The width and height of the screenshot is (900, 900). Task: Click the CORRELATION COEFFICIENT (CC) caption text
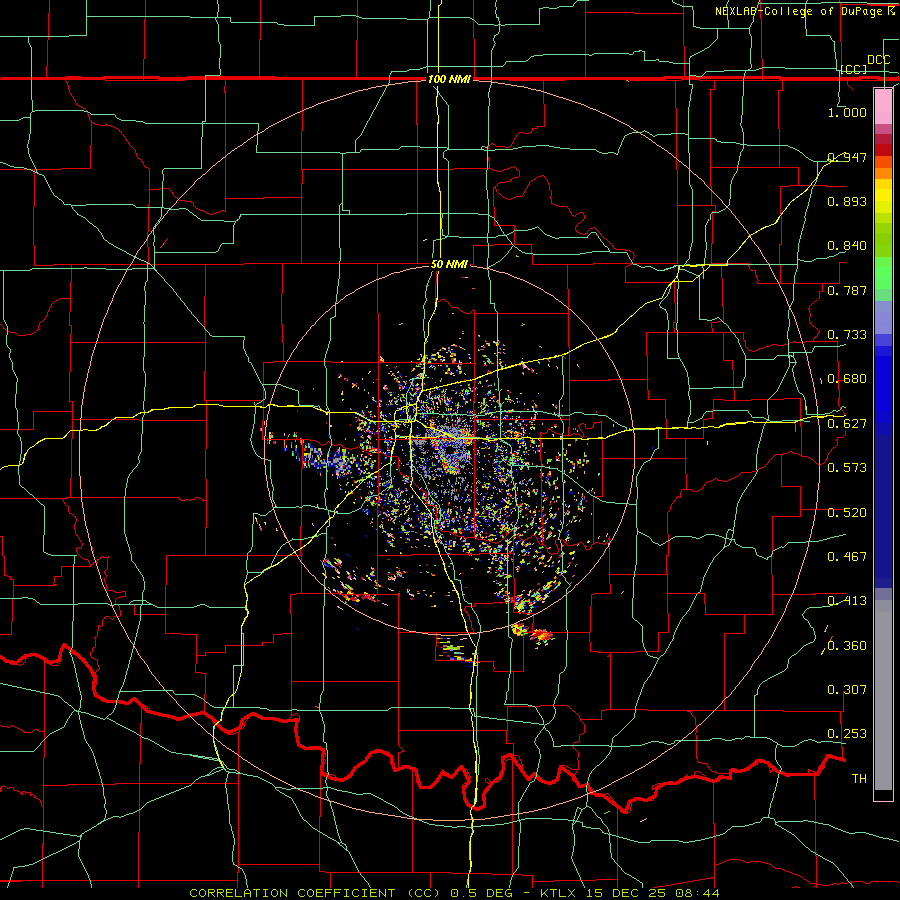(315, 893)
